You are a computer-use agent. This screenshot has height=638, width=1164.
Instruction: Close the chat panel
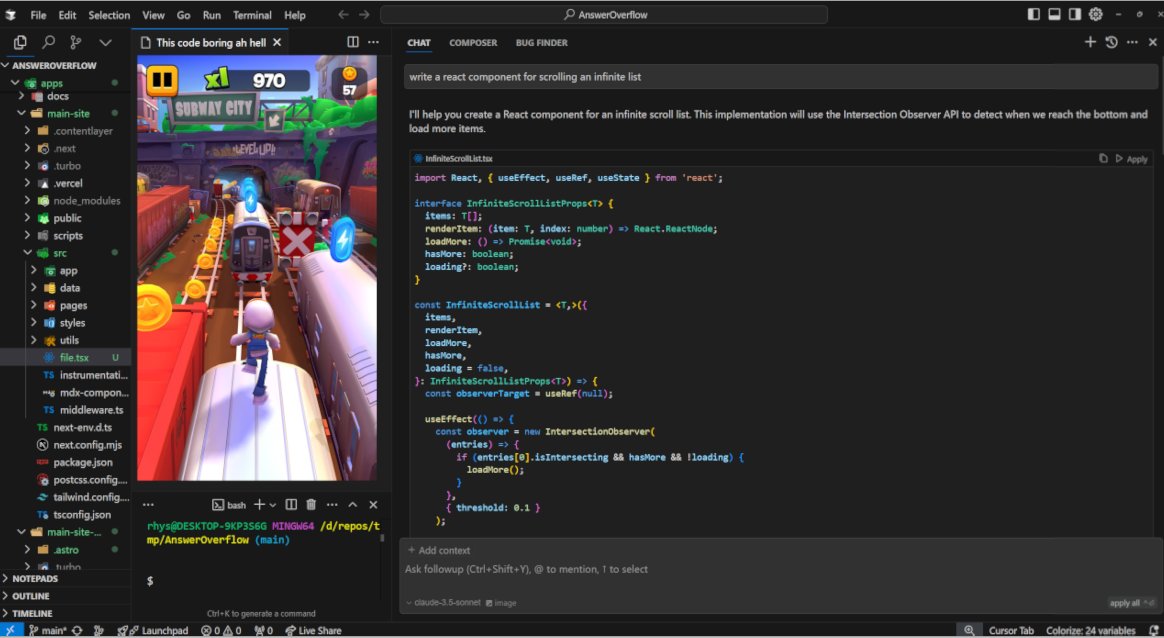[x=1153, y=42]
